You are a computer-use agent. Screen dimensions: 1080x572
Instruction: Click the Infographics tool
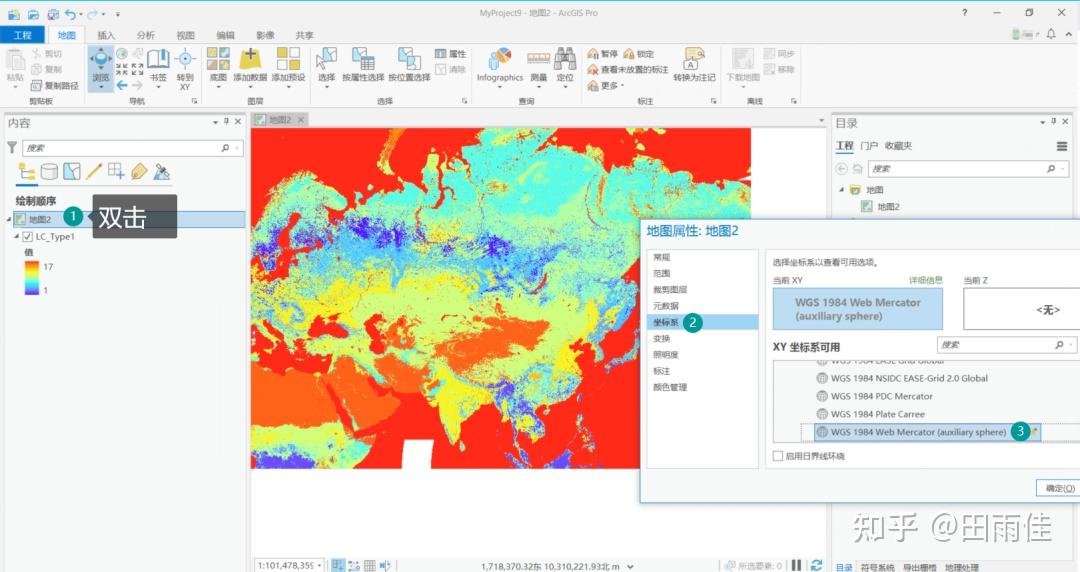click(500, 67)
